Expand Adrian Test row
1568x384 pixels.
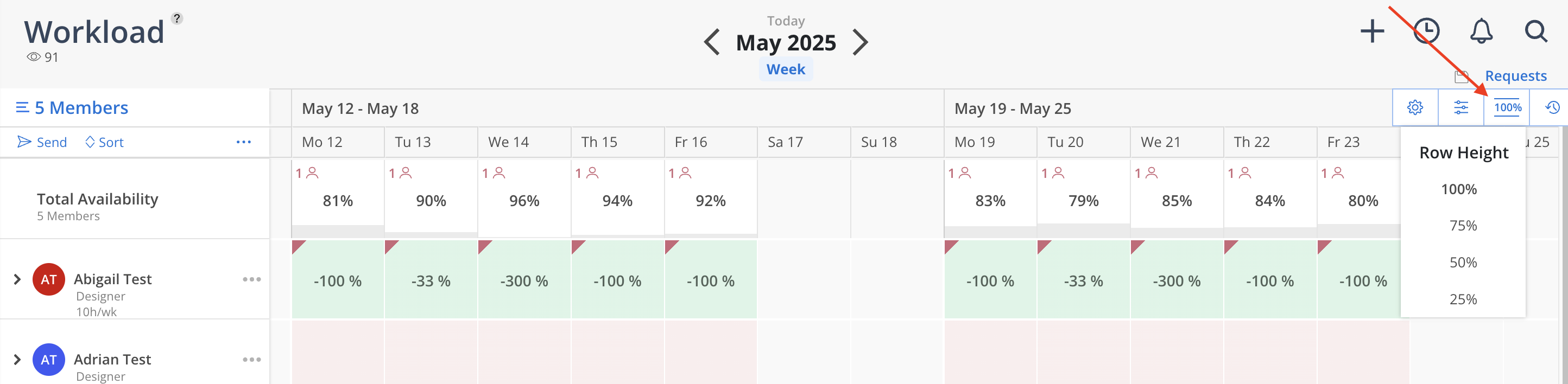click(x=17, y=359)
